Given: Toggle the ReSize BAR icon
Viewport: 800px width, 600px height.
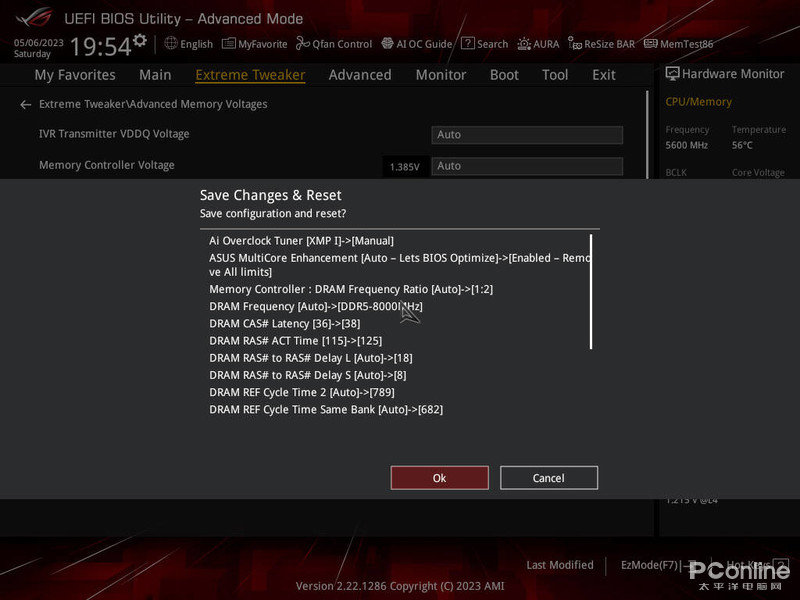Looking at the screenshot, I should click(574, 44).
